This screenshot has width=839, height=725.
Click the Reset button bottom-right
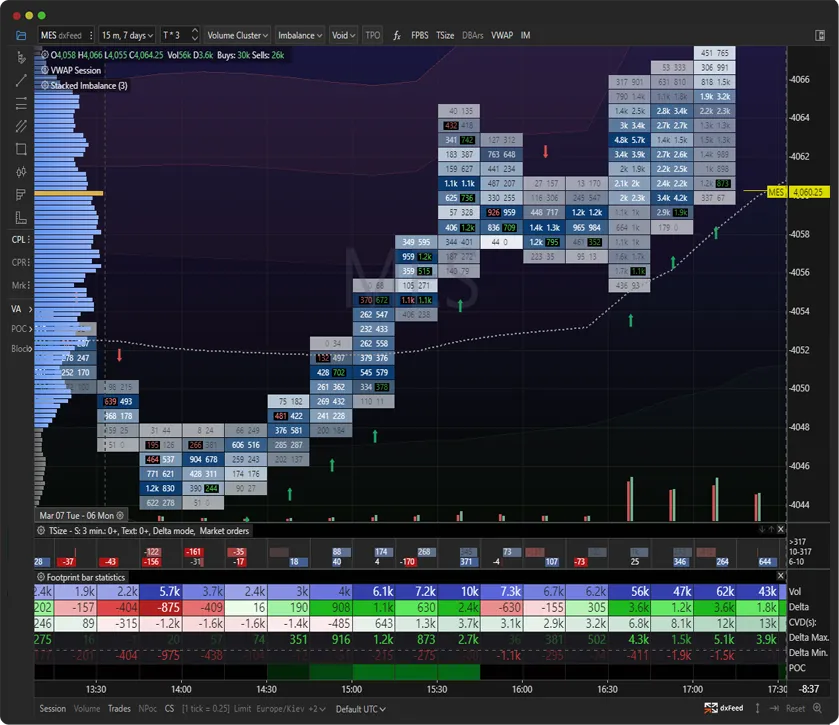(795, 709)
